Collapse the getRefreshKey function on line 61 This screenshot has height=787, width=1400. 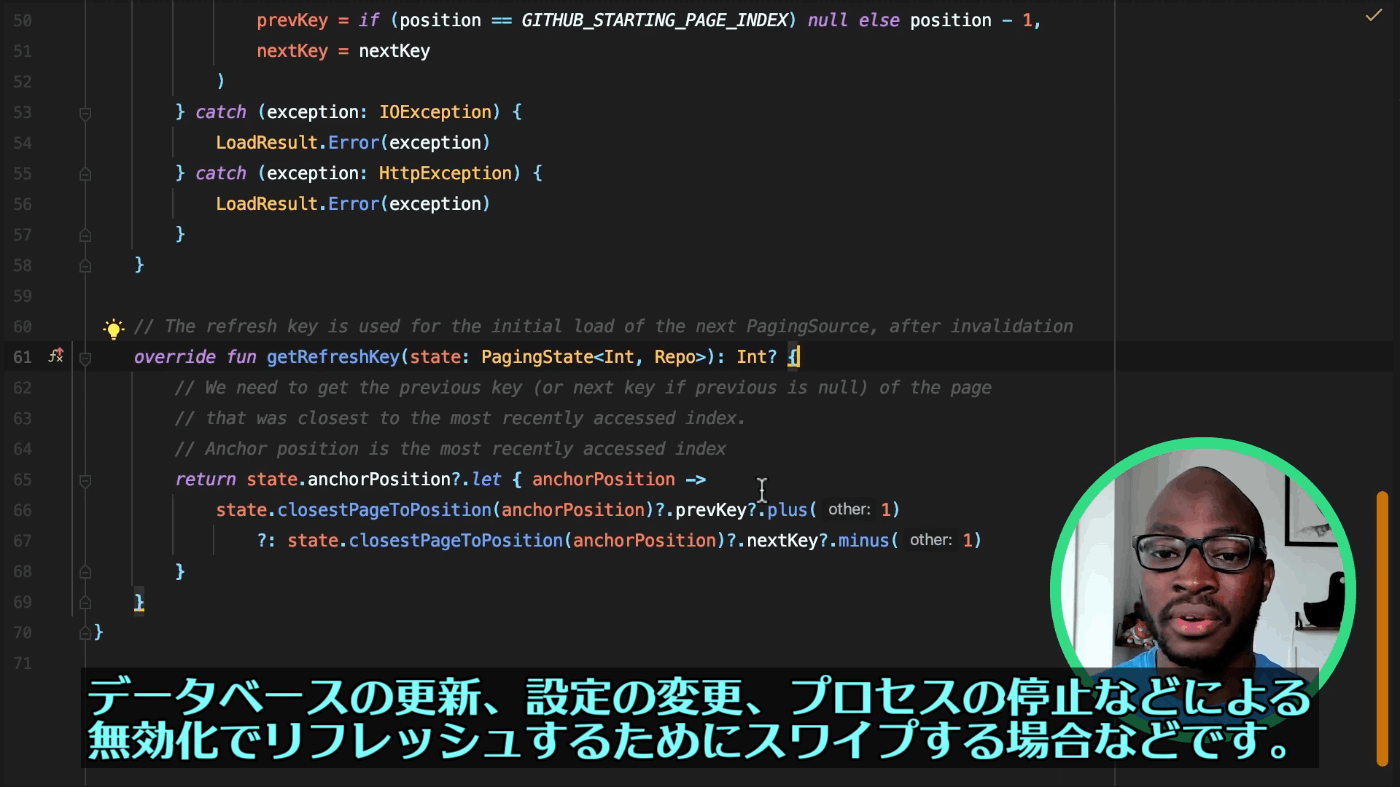point(85,358)
